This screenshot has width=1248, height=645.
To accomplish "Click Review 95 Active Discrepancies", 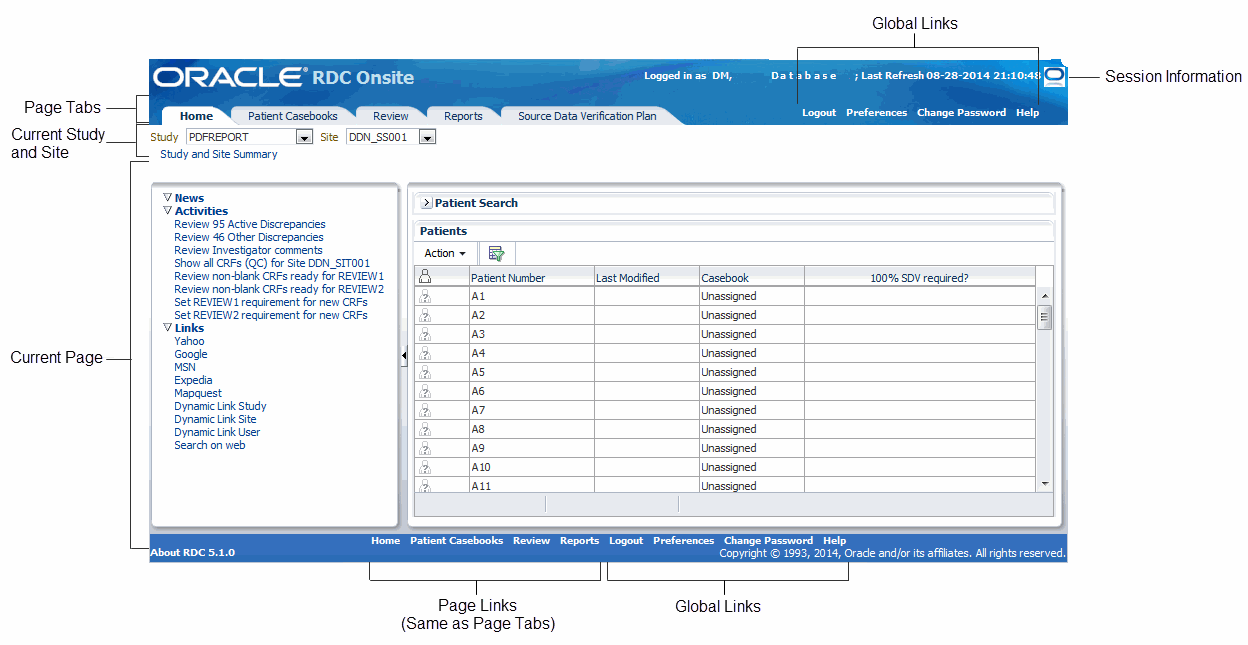I will (x=249, y=223).
